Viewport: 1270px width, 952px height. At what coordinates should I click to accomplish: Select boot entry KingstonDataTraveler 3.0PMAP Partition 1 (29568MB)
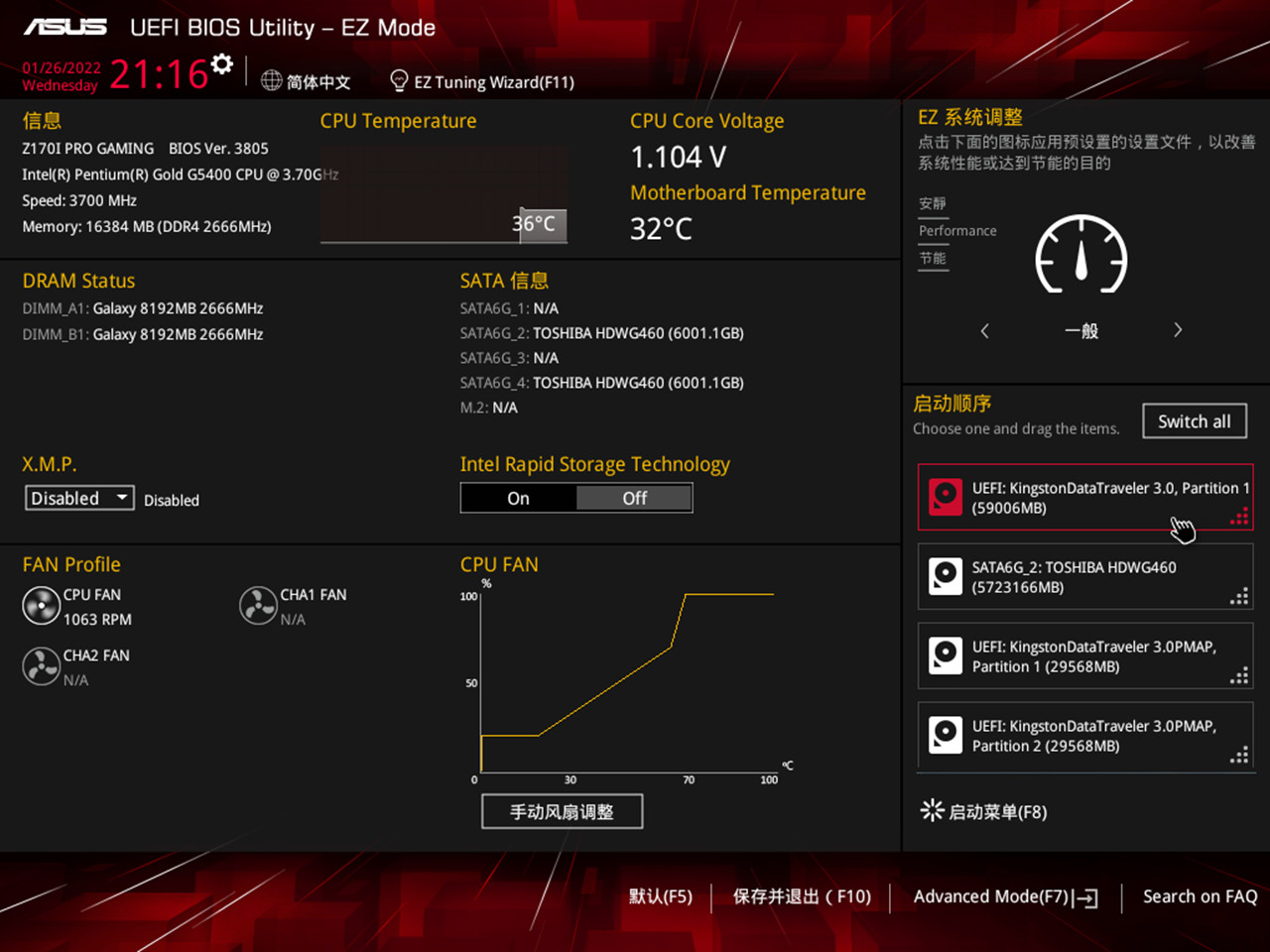[x=1085, y=655]
